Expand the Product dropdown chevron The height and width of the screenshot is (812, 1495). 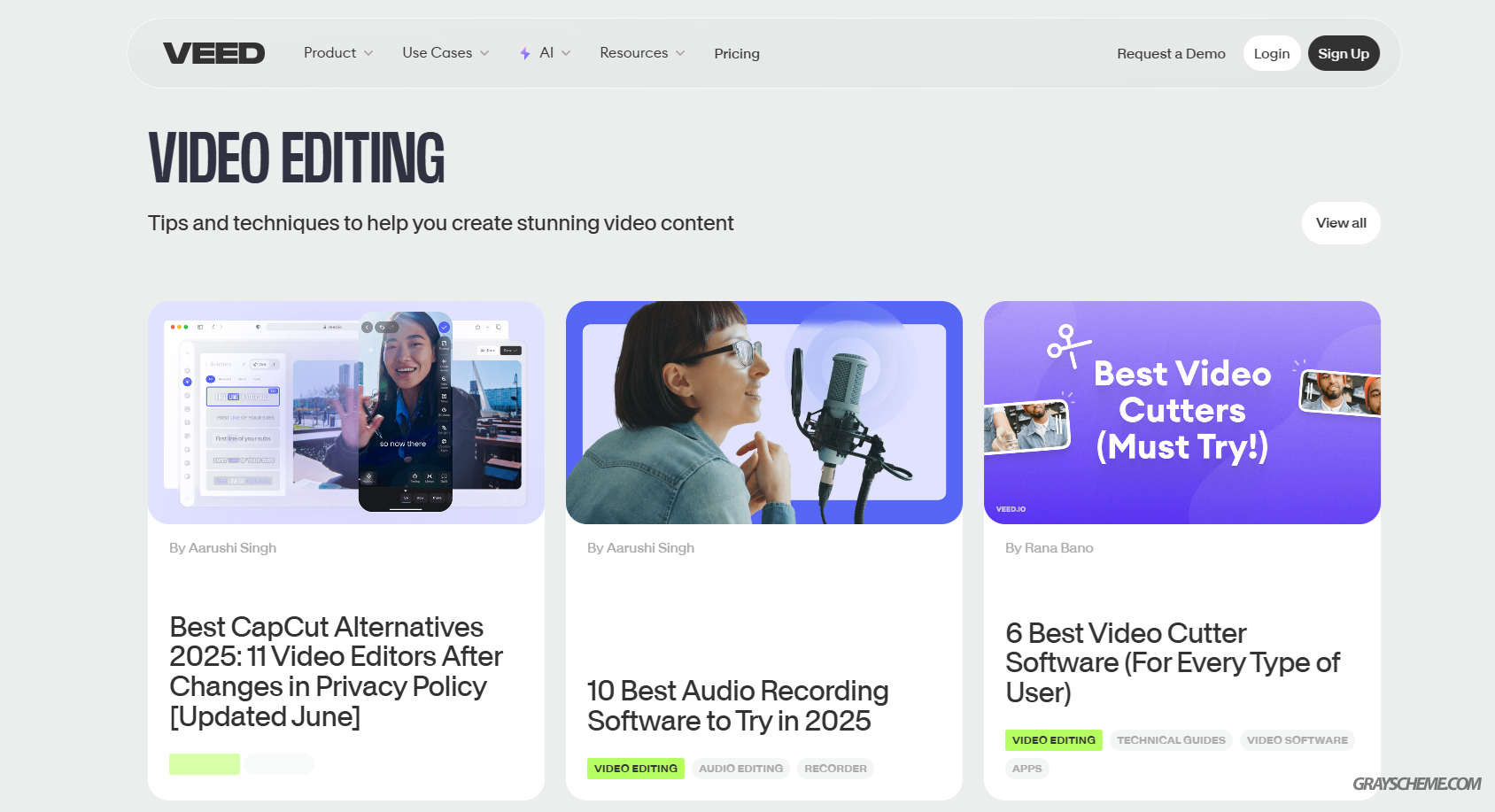(368, 53)
